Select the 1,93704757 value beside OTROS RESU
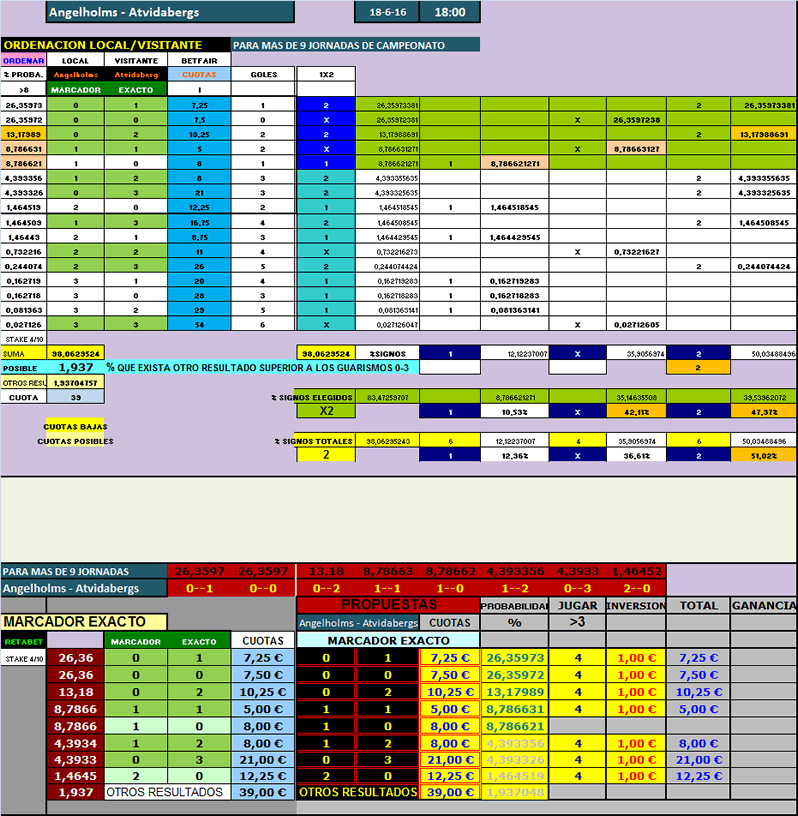The height and width of the screenshot is (816, 798). pos(75,382)
